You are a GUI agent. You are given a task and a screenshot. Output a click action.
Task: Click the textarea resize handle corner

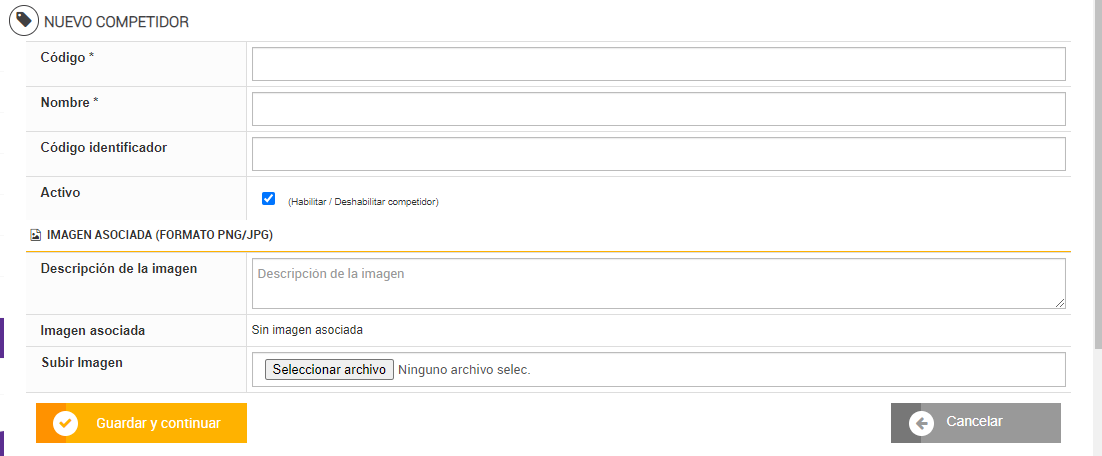(1060, 303)
